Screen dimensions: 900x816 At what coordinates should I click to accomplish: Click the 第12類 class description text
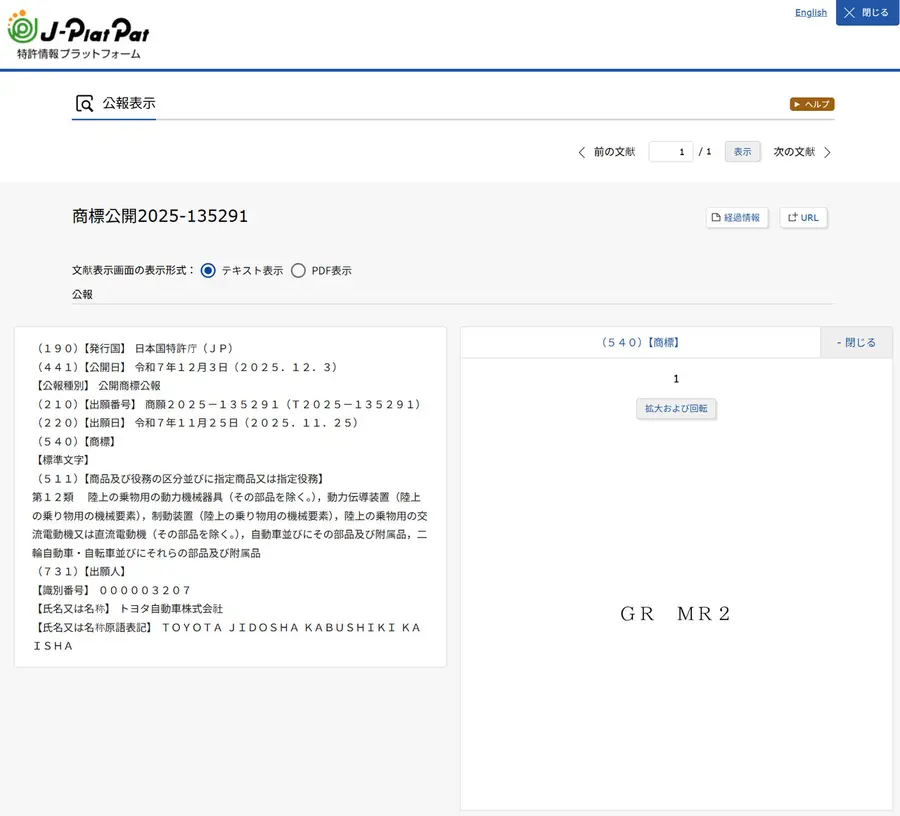(x=230, y=525)
